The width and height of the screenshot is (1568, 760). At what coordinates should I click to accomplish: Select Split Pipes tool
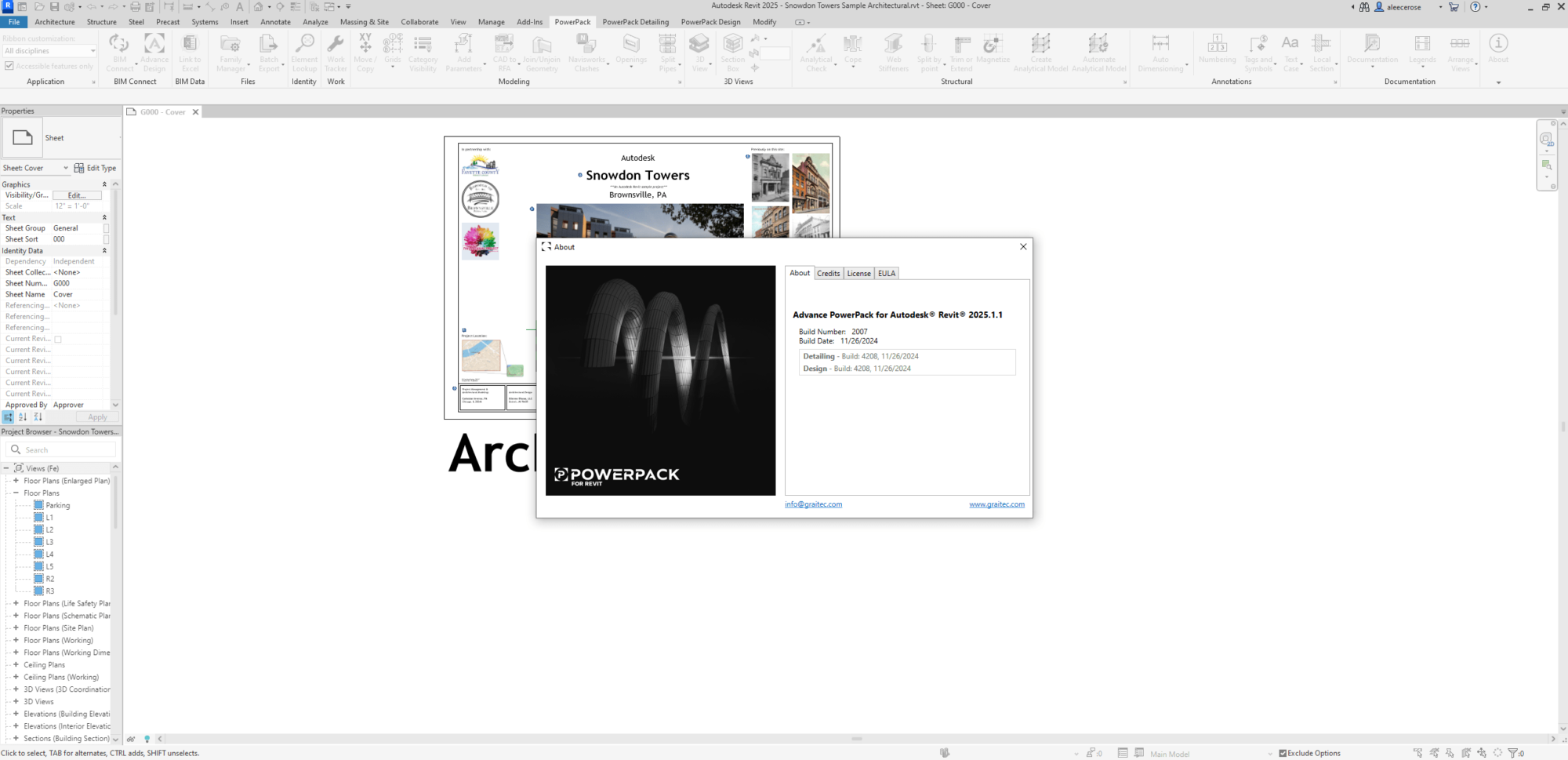pyautogui.click(x=667, y=53)
